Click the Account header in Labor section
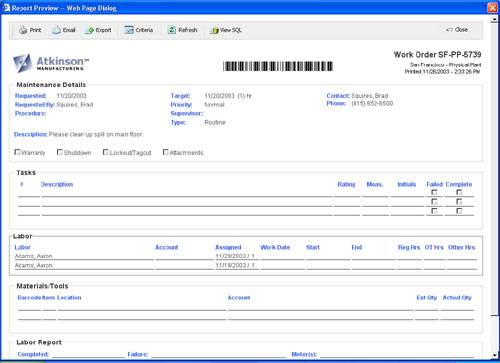 coord(167,247)
